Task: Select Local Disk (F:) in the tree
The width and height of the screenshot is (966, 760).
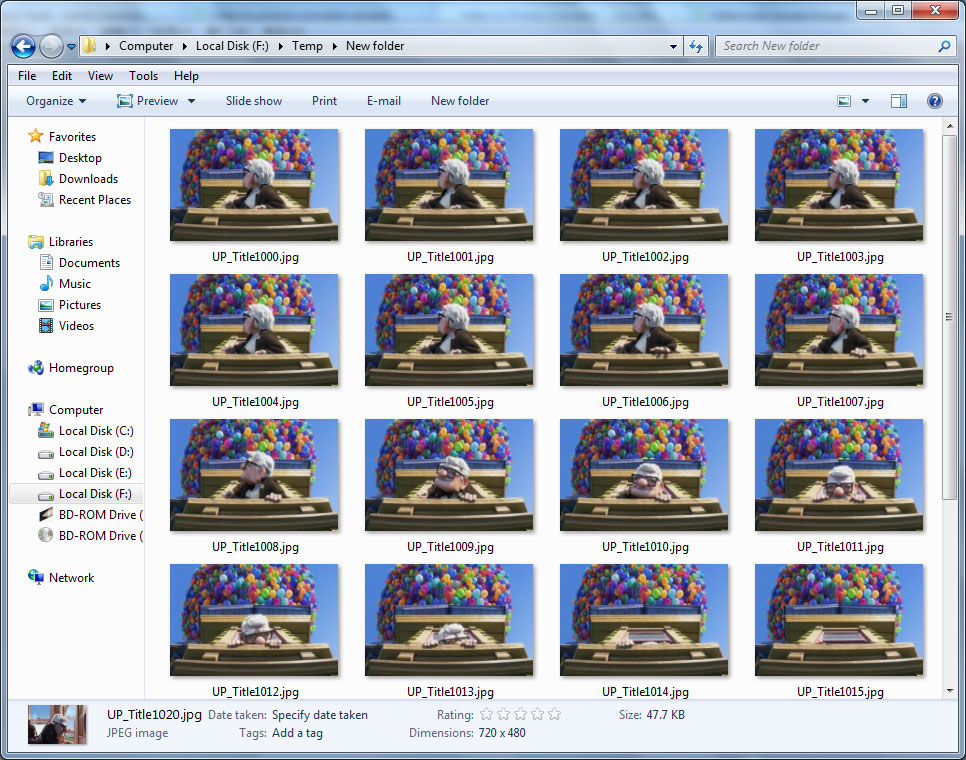Action: pyautogui.click(x=77, y=494)
